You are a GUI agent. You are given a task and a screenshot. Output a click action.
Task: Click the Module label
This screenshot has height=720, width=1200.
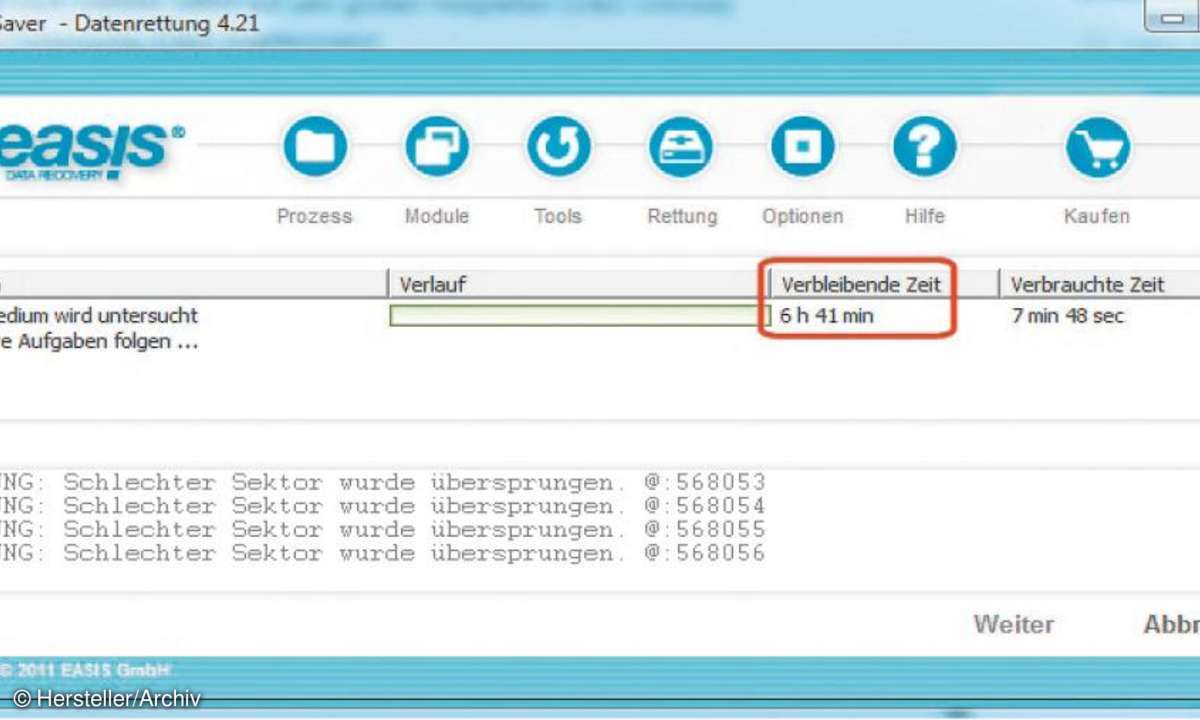[437, 216]
